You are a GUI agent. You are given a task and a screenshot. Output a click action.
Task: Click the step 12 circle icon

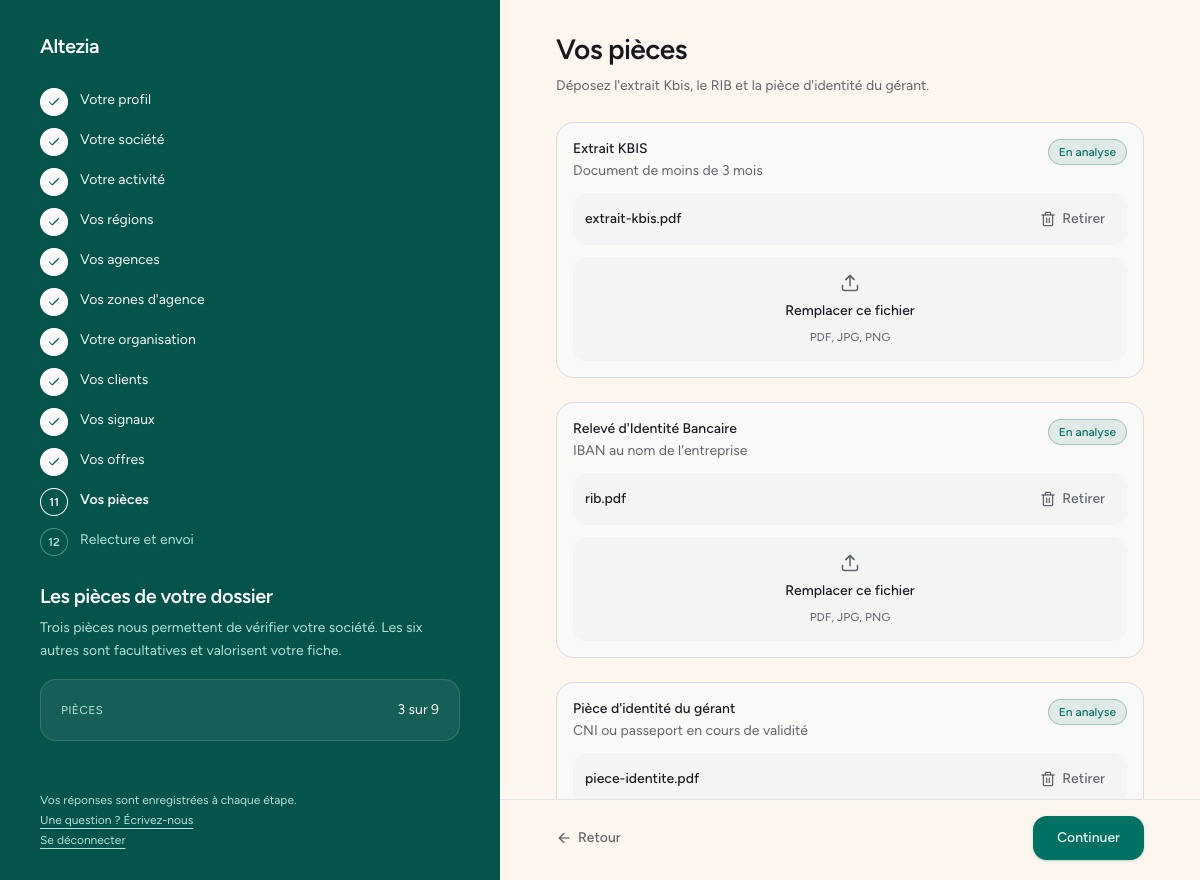pyautogui.click(x=54, y=542)
